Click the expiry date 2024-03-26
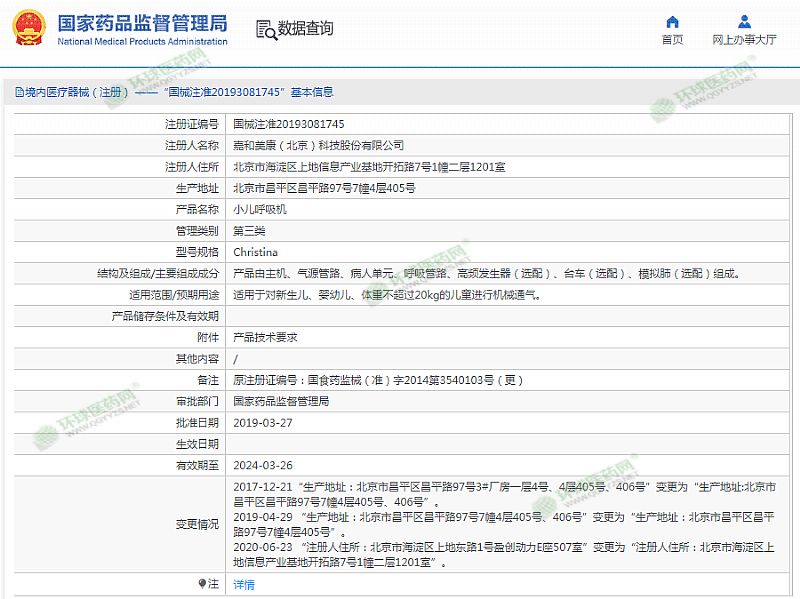Viewport: 800px width, 599px height. (x=261, y=465)
